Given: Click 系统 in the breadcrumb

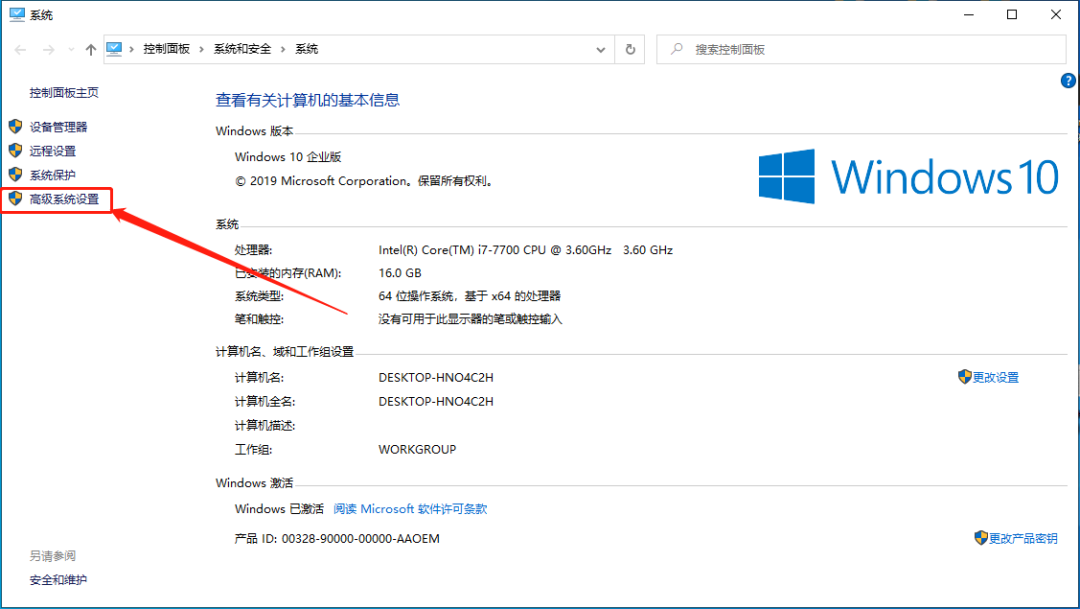Looking at the screenshot, I should [x=307, y=49].
